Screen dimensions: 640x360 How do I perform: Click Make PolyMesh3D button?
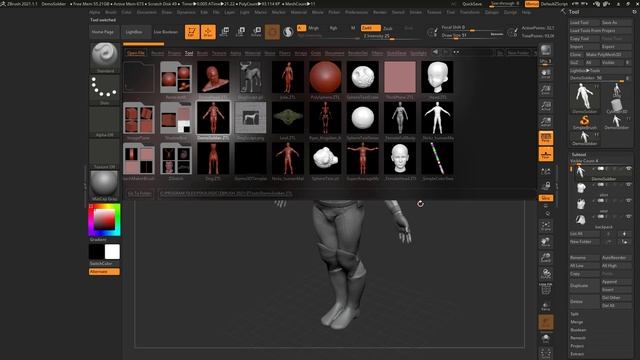pos(608,54)
